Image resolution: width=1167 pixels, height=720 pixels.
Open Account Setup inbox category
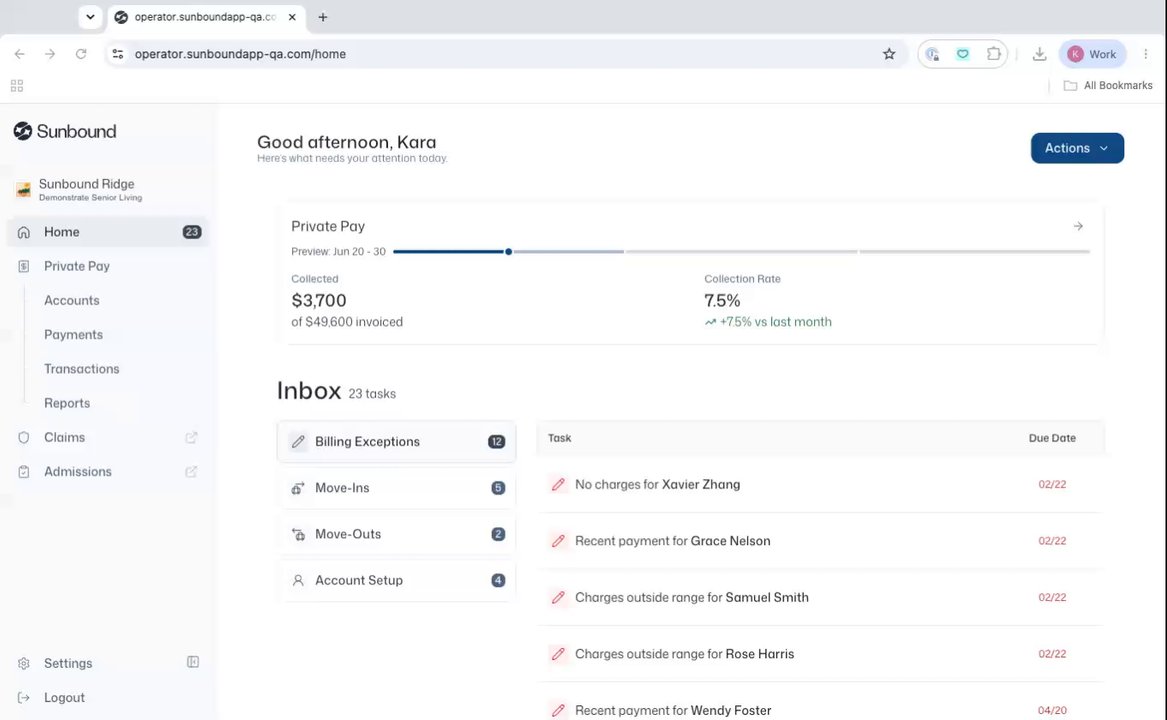click(396, 580)
